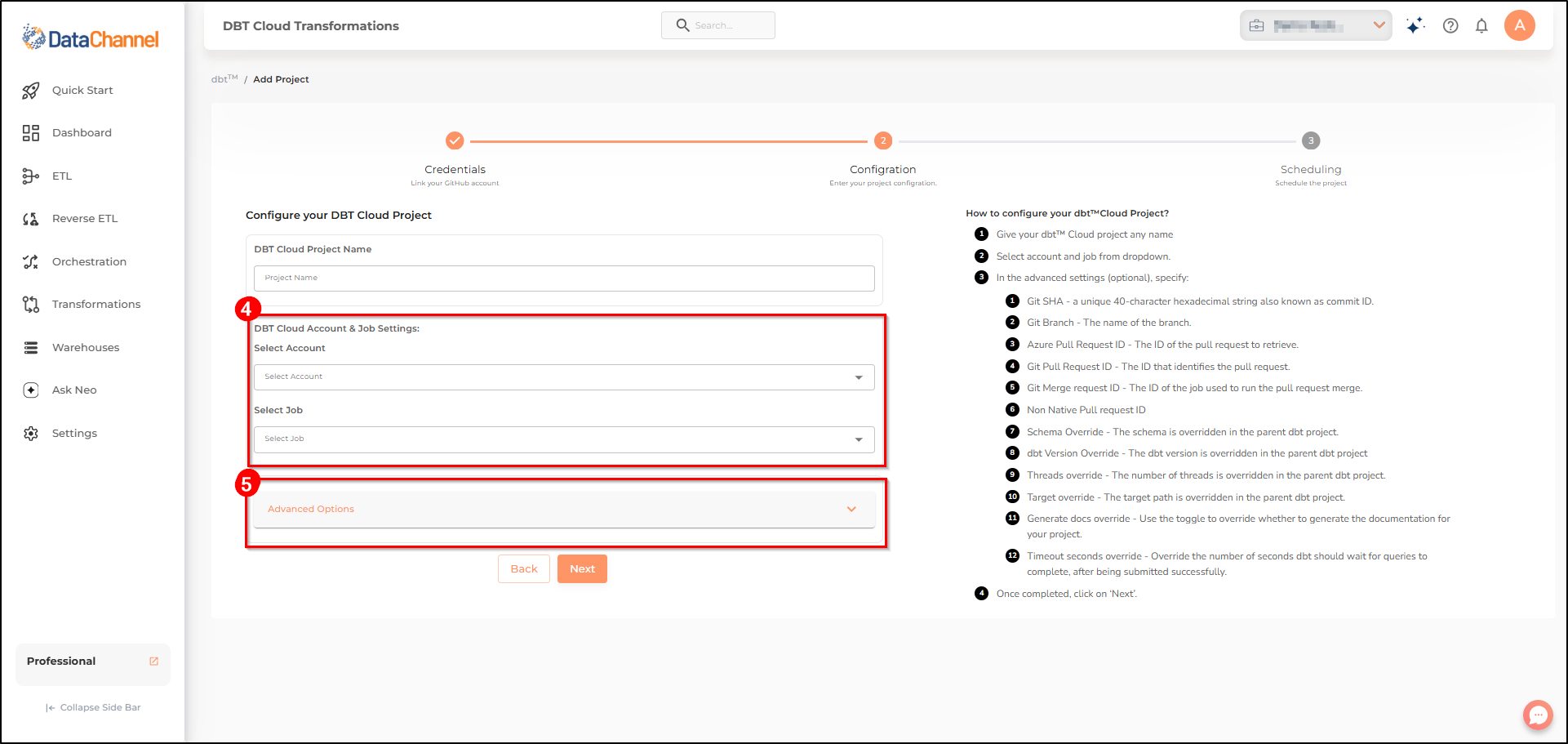Open Dashboard from the sidebar
Screen dimensions: 1568x744
[82, 133]
